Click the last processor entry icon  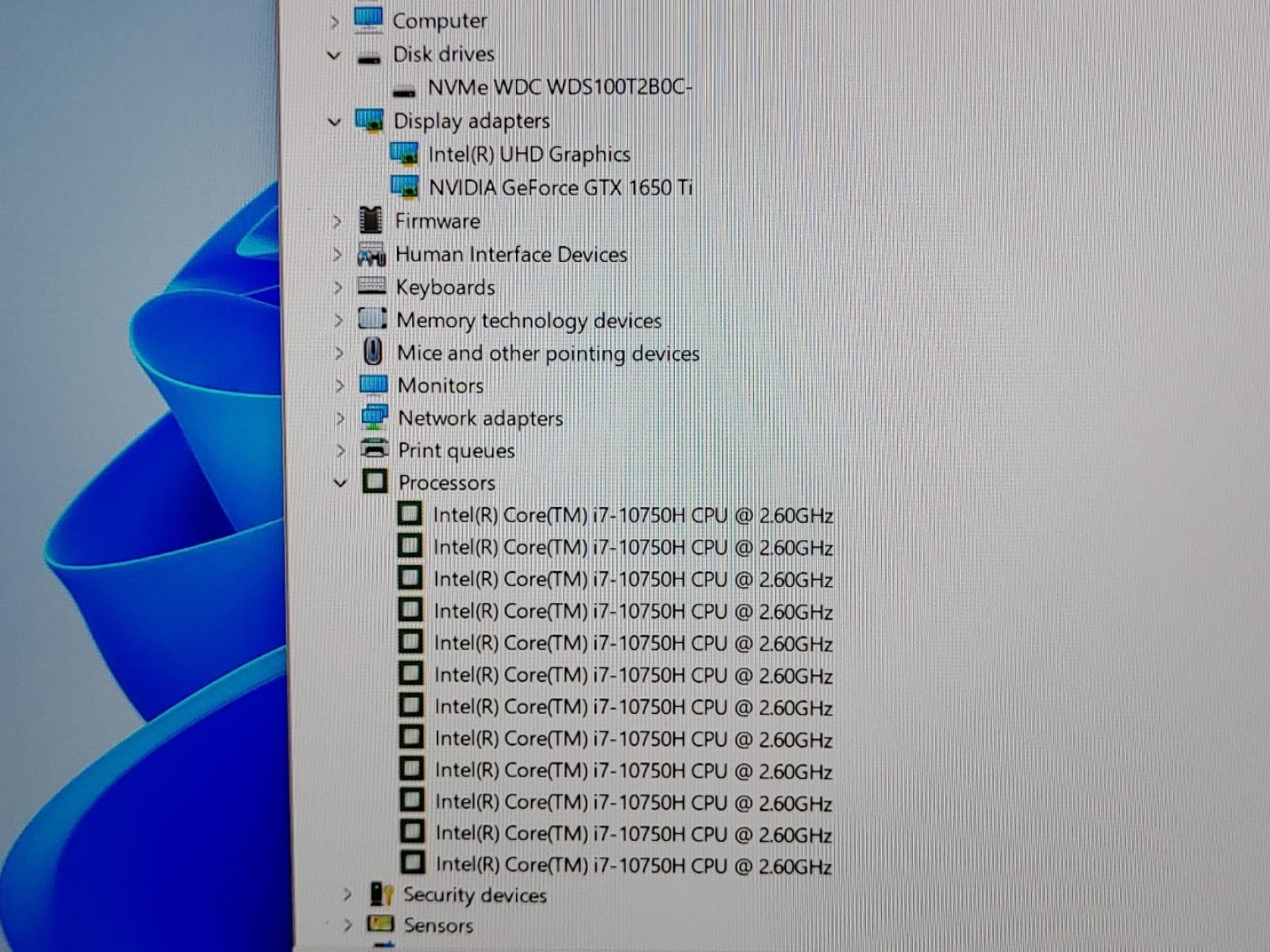coord(413,862)
